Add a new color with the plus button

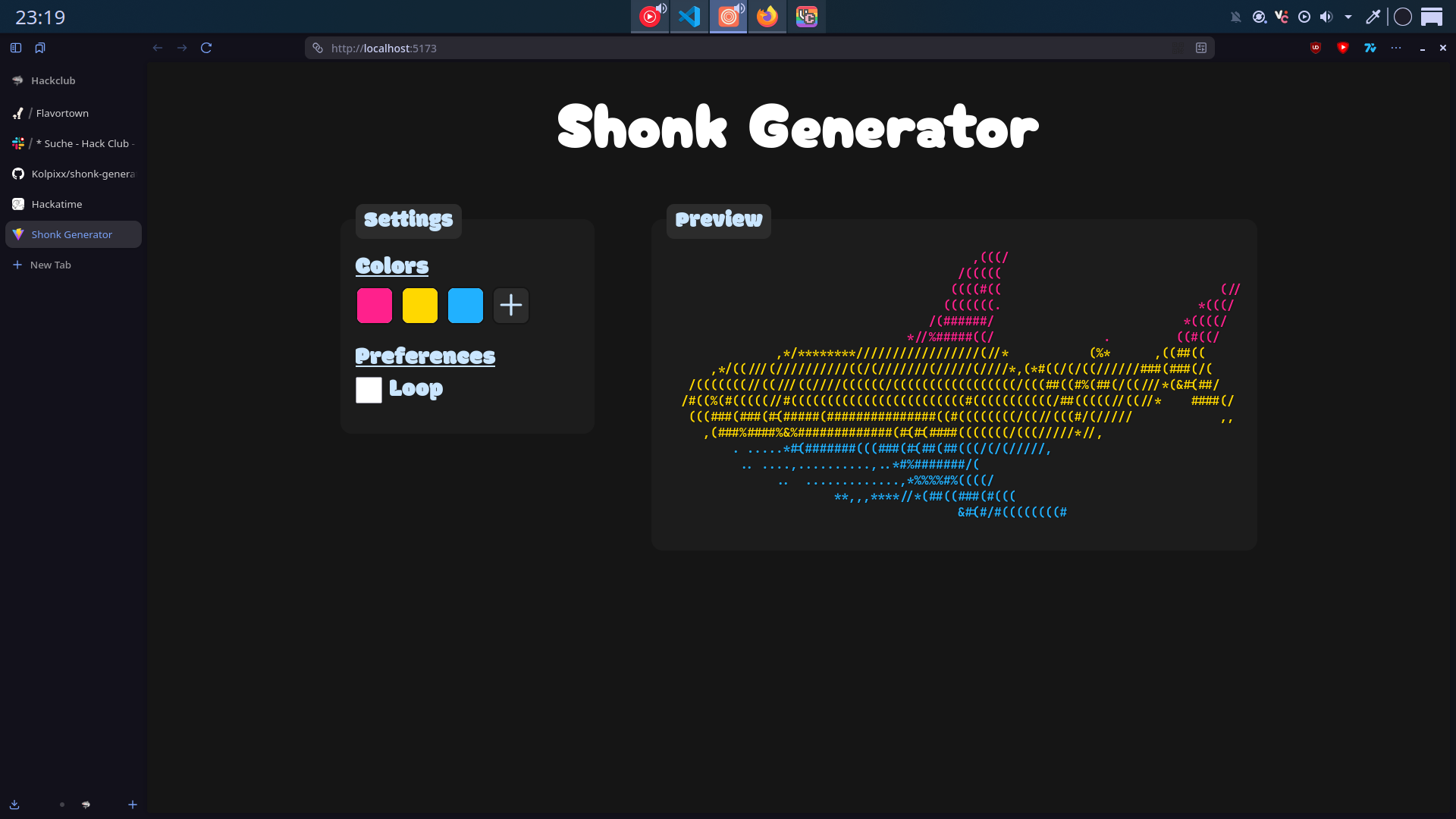click(x=511, y=306)
